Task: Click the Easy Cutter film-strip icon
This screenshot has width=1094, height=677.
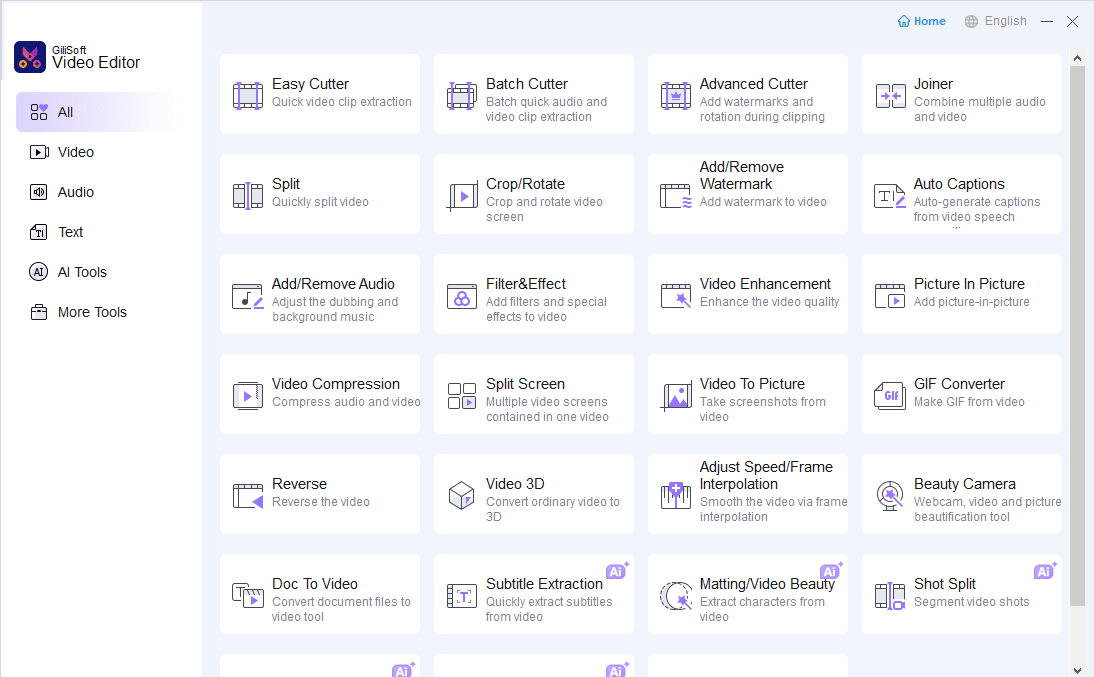Action: pyautogui.click(x=248, y=96)
